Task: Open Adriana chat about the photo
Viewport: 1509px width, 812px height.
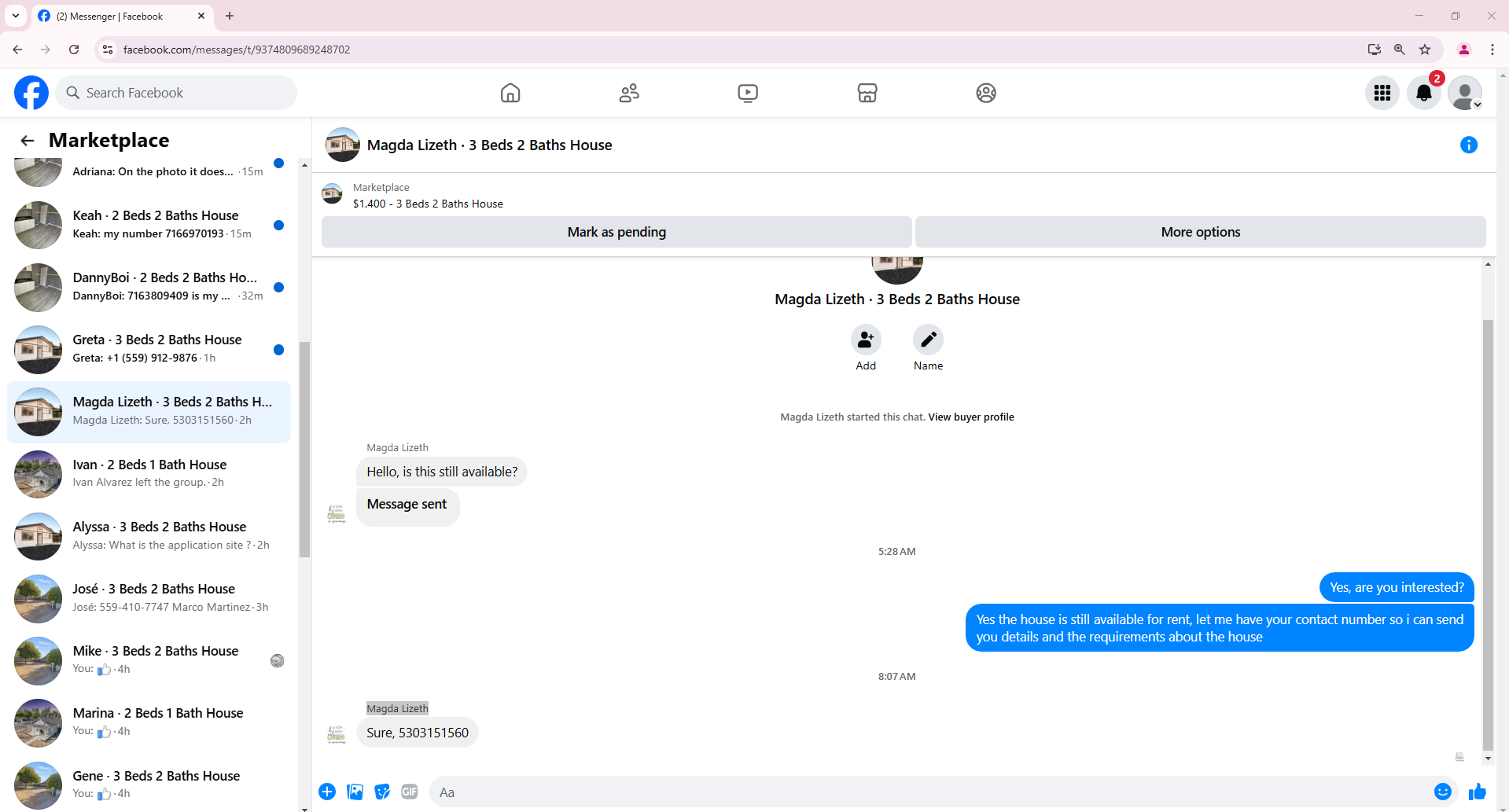Action: 149,171
